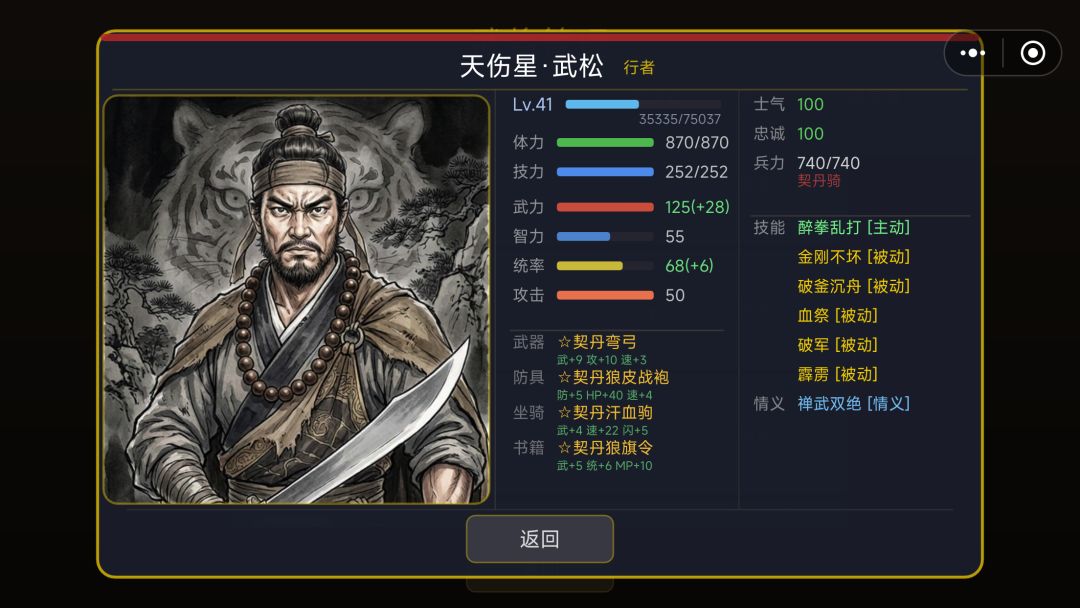Viewport: 1080px width, 608px height.
Task: View the 金刚不坏 [被动] skill
Action: click(x=853, y=257)
